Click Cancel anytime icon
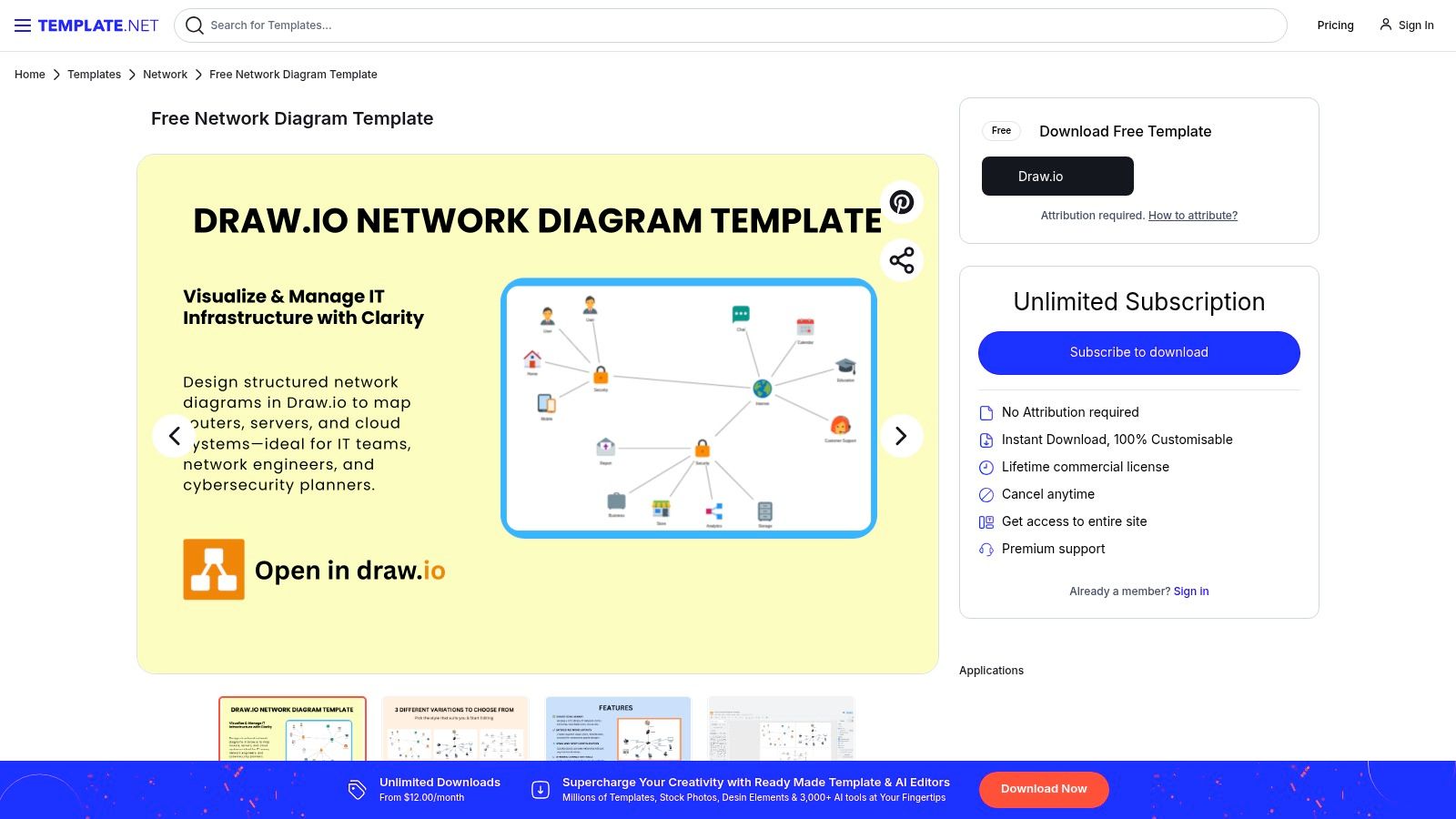Screen dimensions: 1456x819 (x=986, y=495)
